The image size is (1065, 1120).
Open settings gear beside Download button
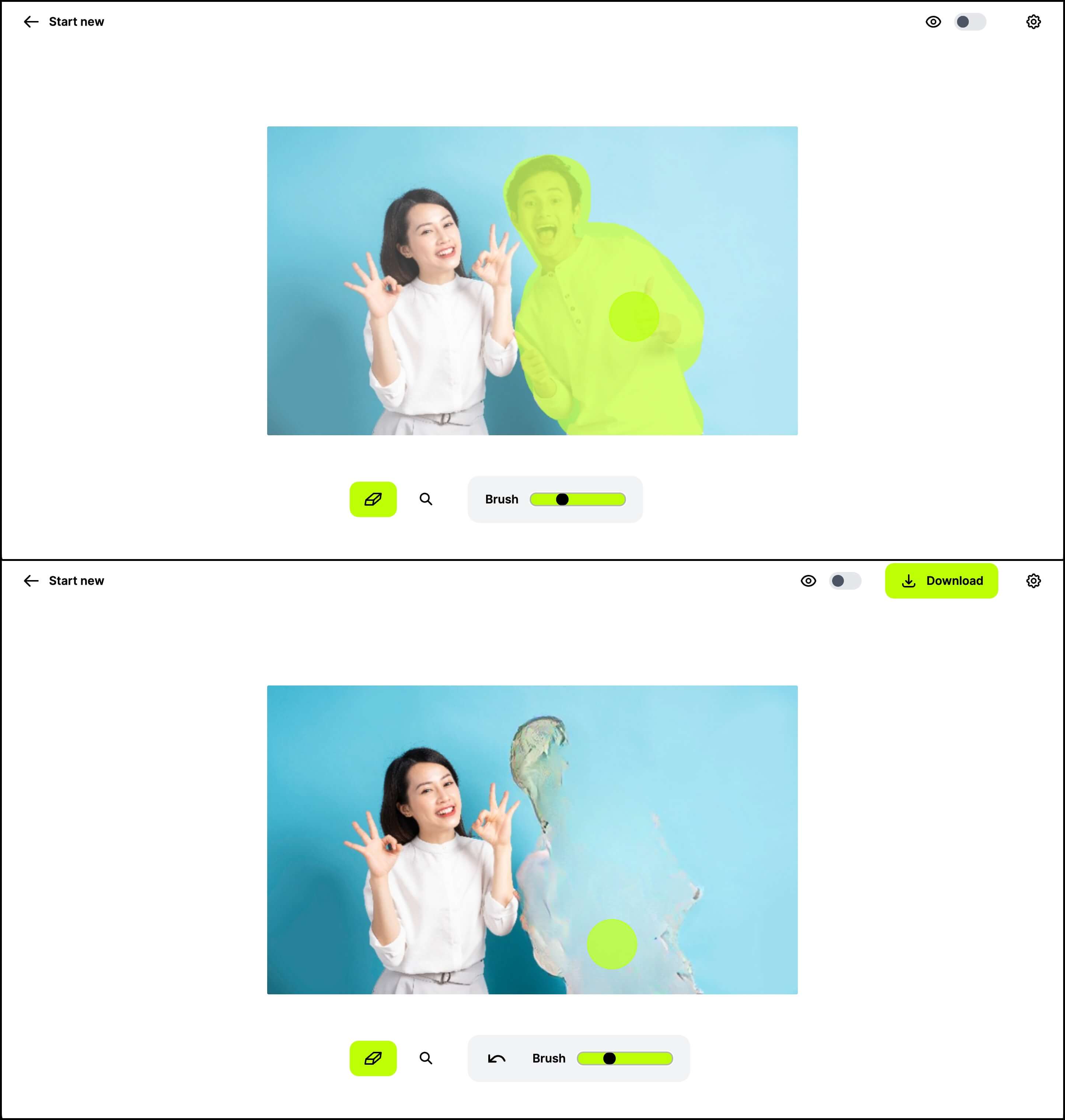[x=1033, y=581]
